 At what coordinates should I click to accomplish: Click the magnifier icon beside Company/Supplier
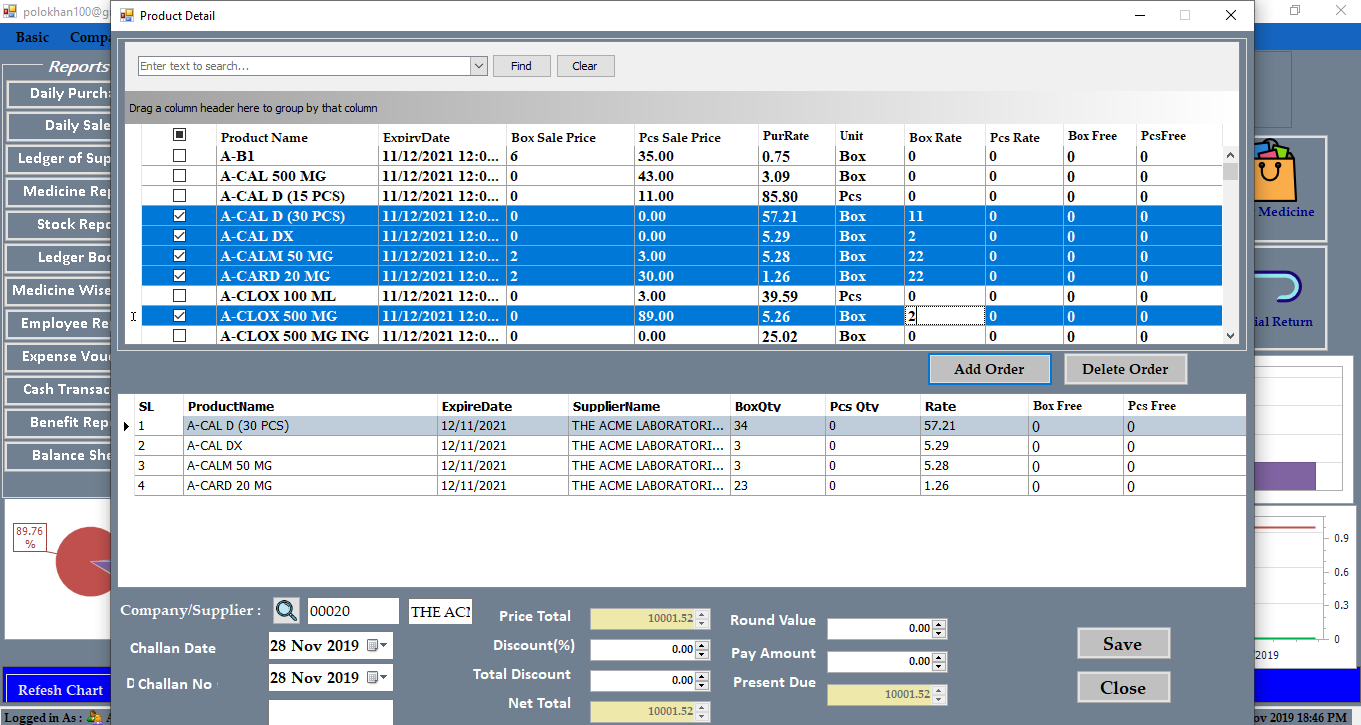(286, 611)
